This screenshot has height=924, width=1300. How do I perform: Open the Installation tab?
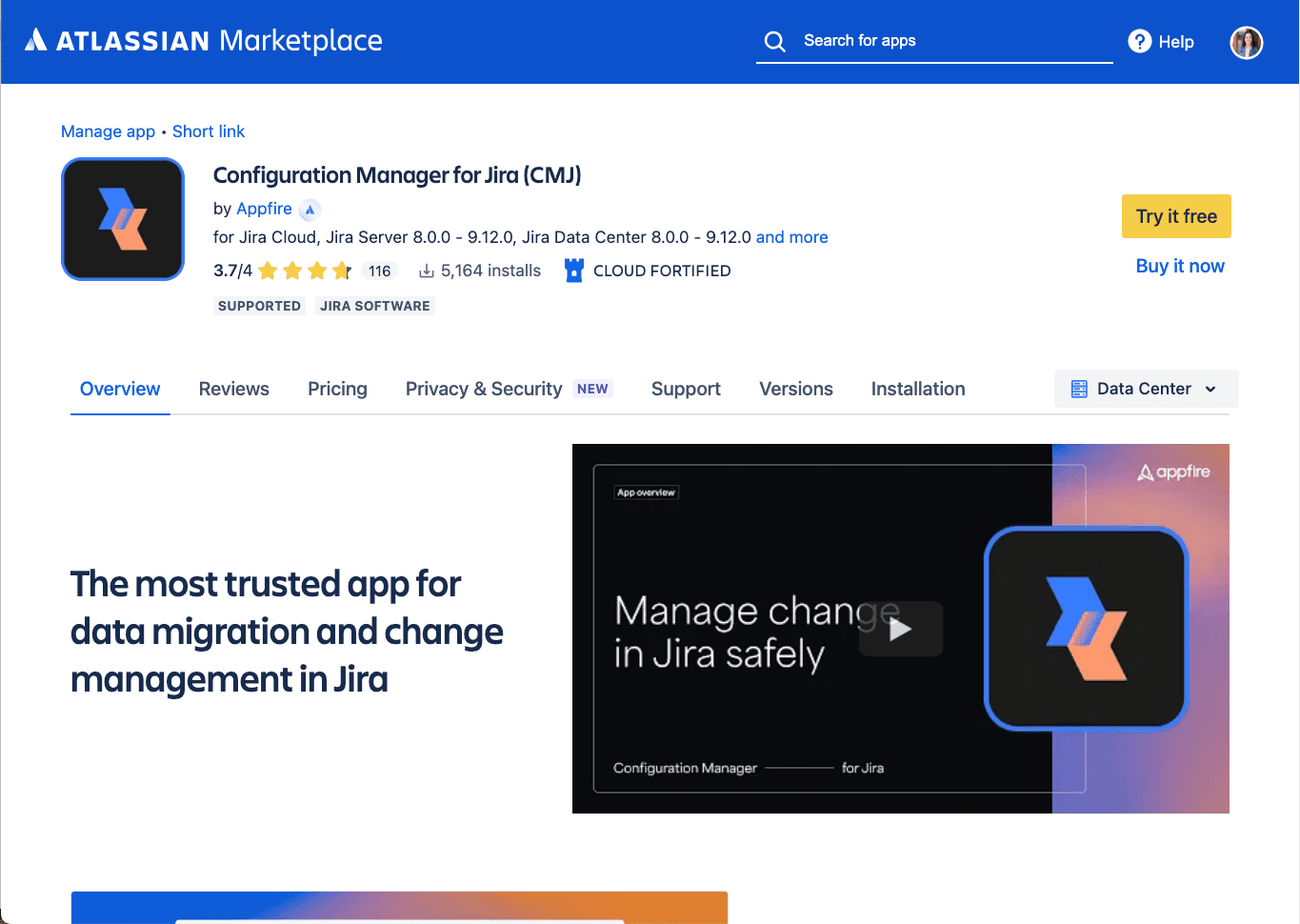point(918,389)
